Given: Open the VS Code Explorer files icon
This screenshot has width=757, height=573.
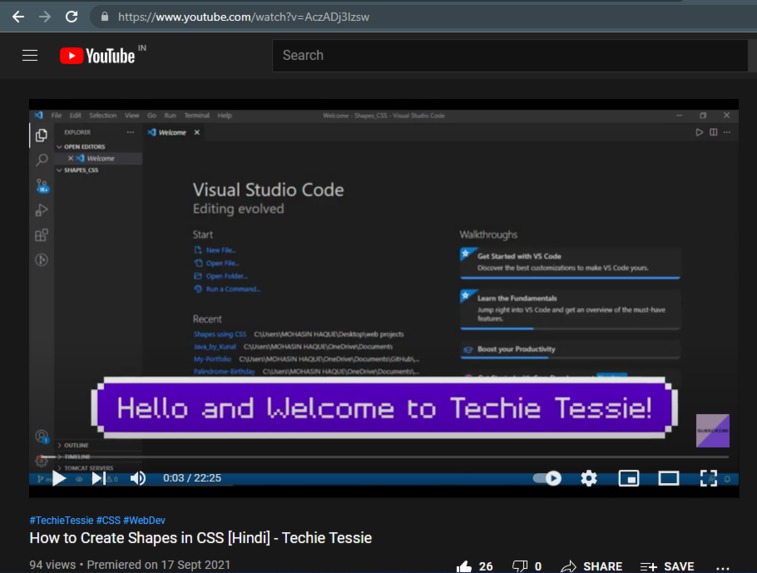Looking at the screenshot, I should click(x=42, y=135).
